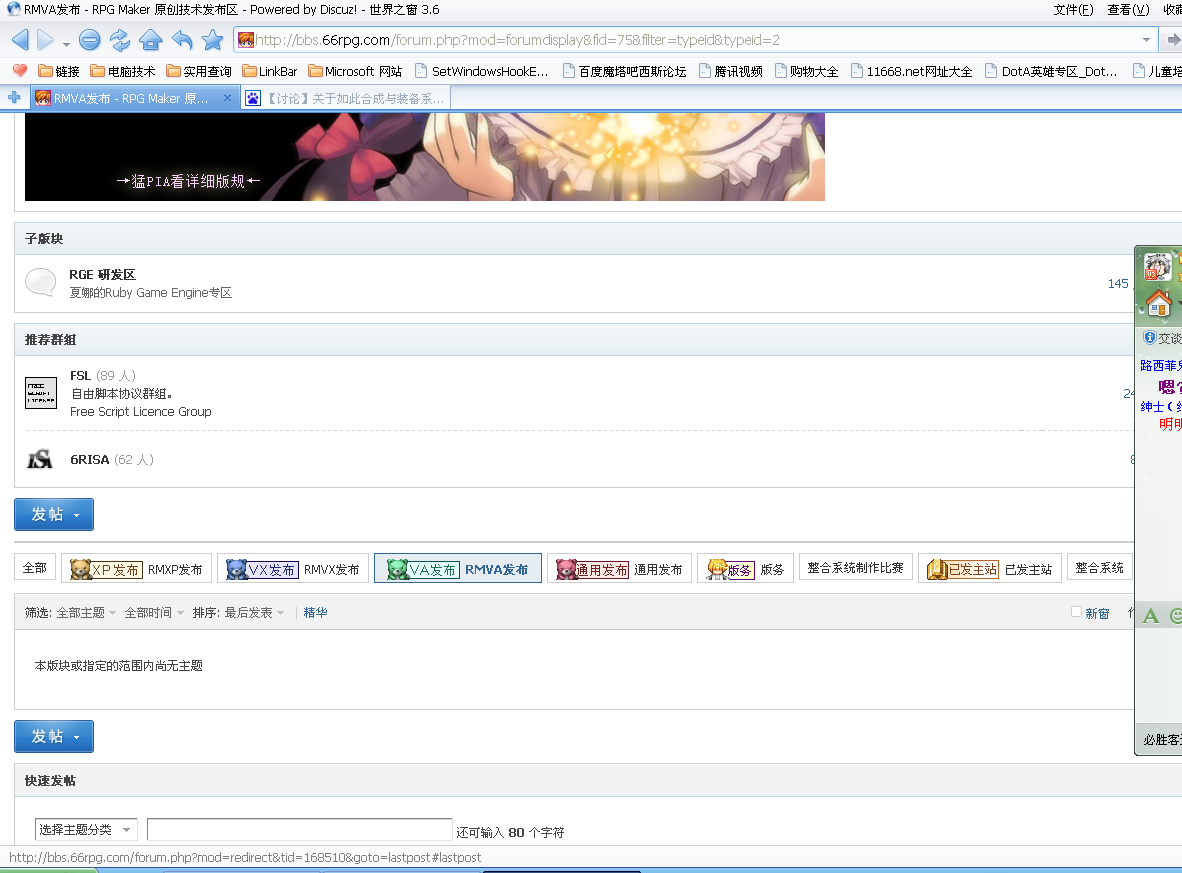Click the quick post title input field
The image size is (1182, 873).
(x=299, y=830)
